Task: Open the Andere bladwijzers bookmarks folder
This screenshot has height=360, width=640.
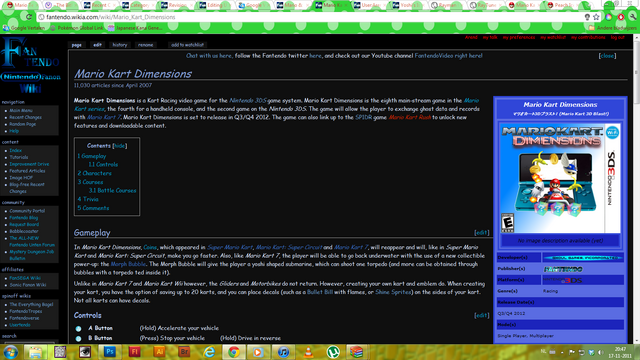Action: click(x=612, y=28)
